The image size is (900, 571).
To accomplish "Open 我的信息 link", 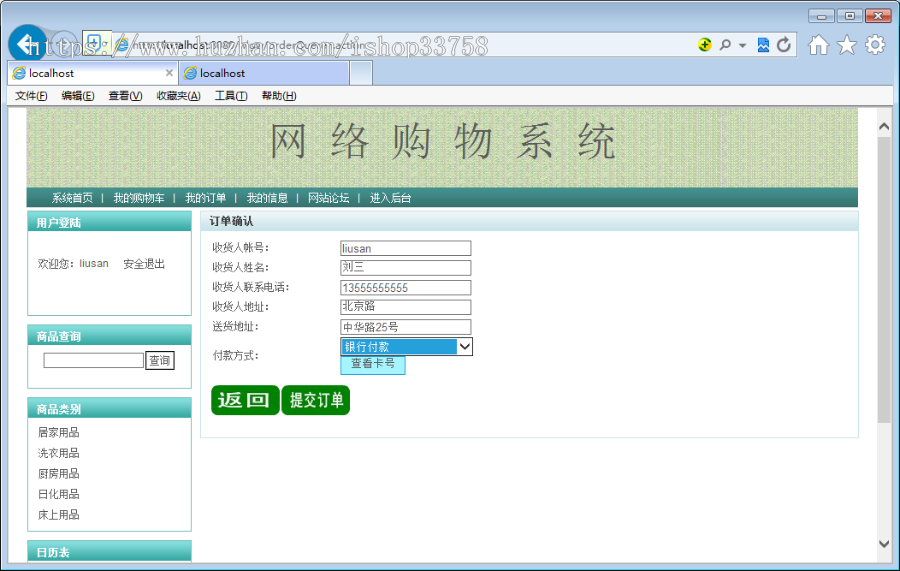I will 267,198.
